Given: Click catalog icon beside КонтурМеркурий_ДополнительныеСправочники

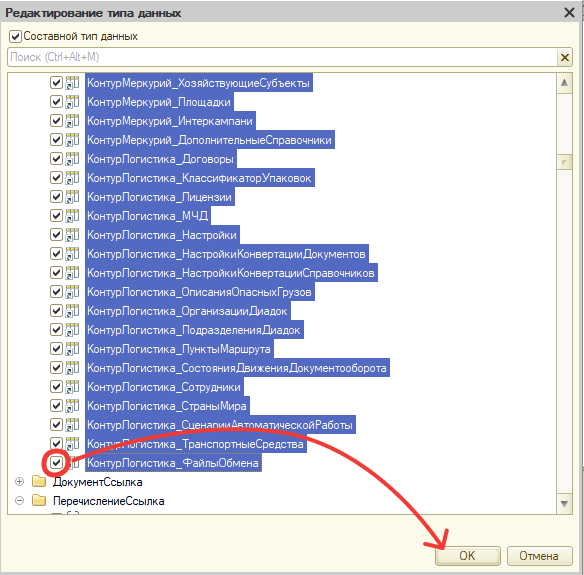Looking at the screenshot, I should [73, 140].
